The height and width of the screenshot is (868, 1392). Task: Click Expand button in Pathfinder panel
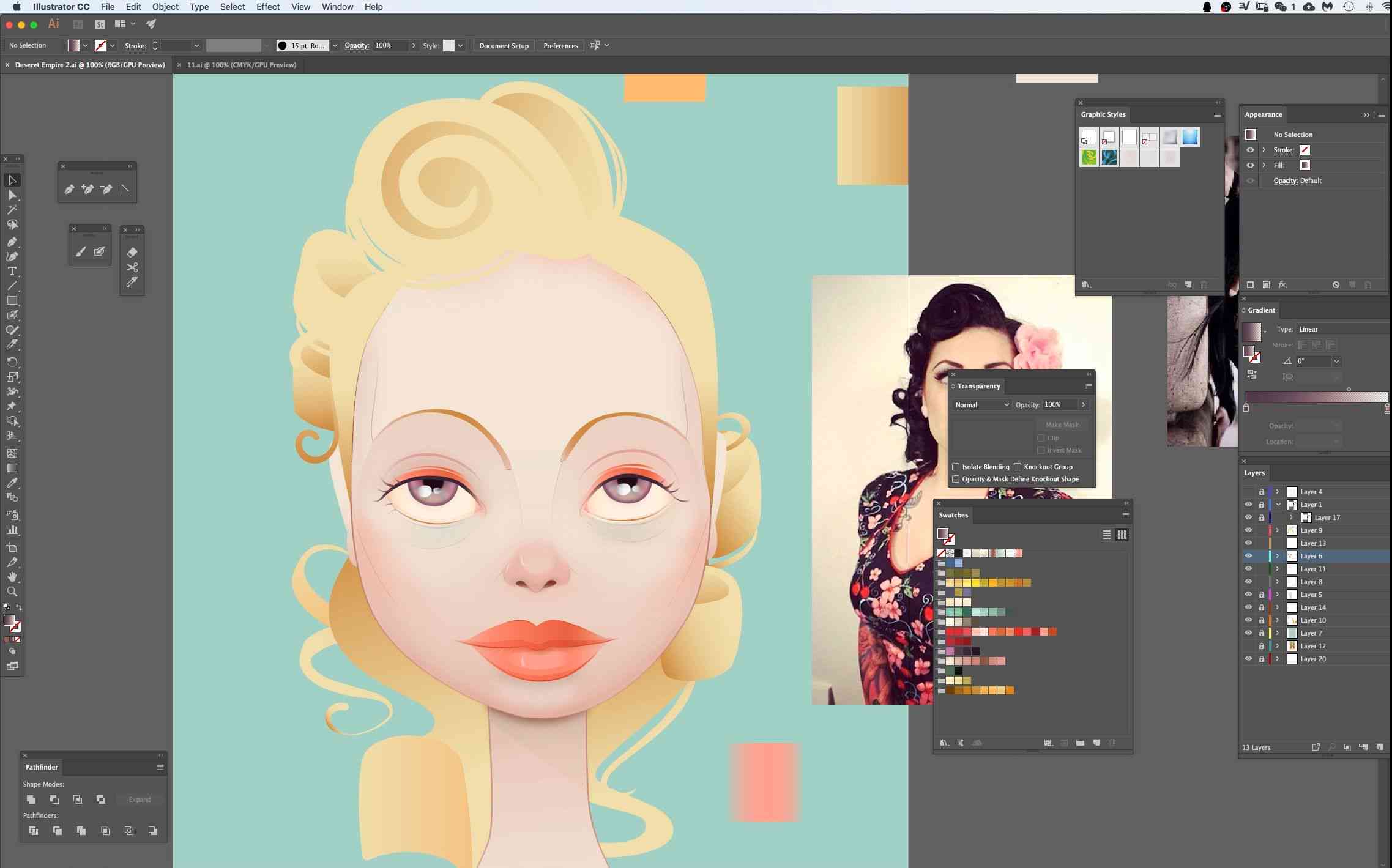click(139, 799)
